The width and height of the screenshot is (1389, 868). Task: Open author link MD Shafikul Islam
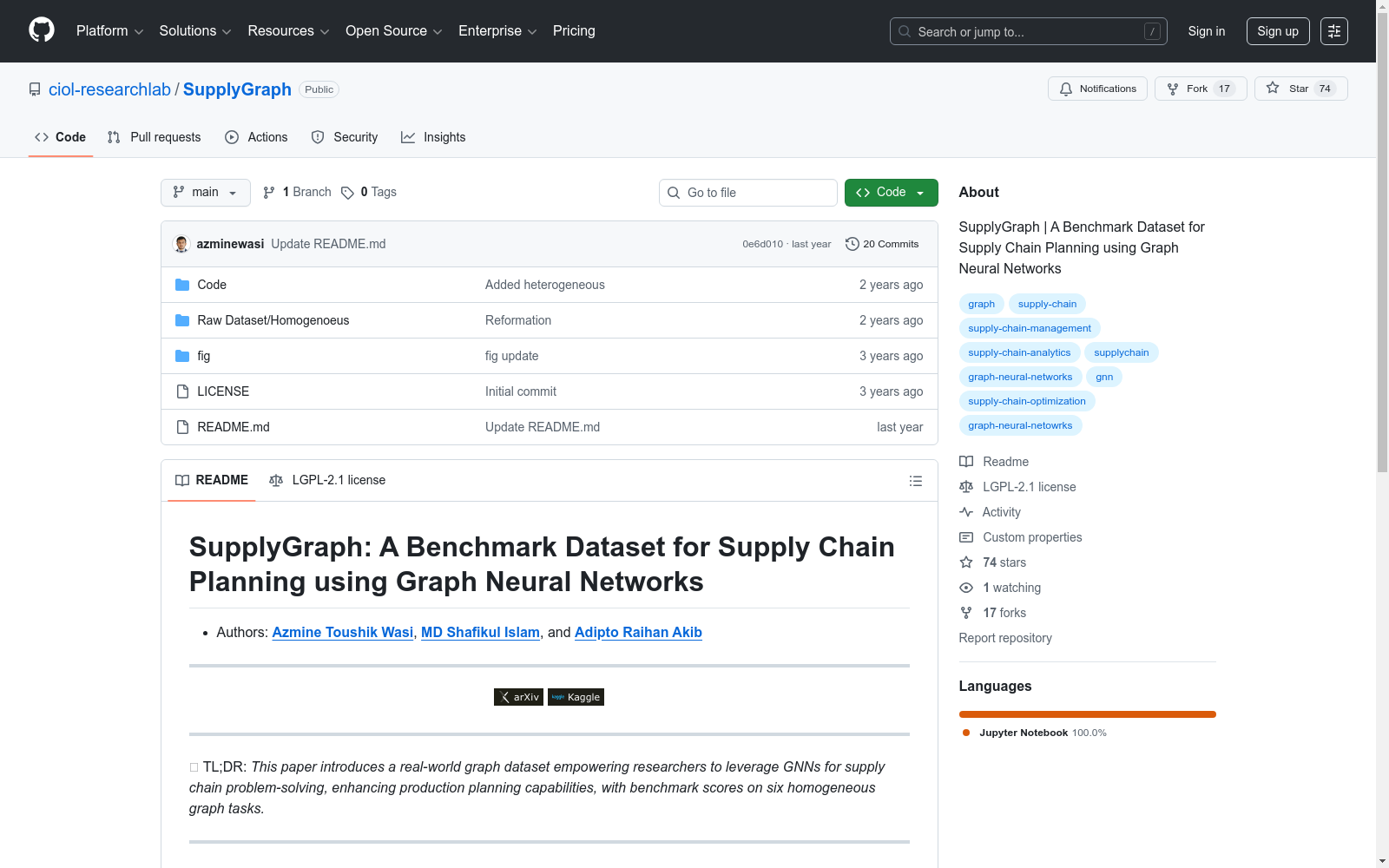click(480, 632)
